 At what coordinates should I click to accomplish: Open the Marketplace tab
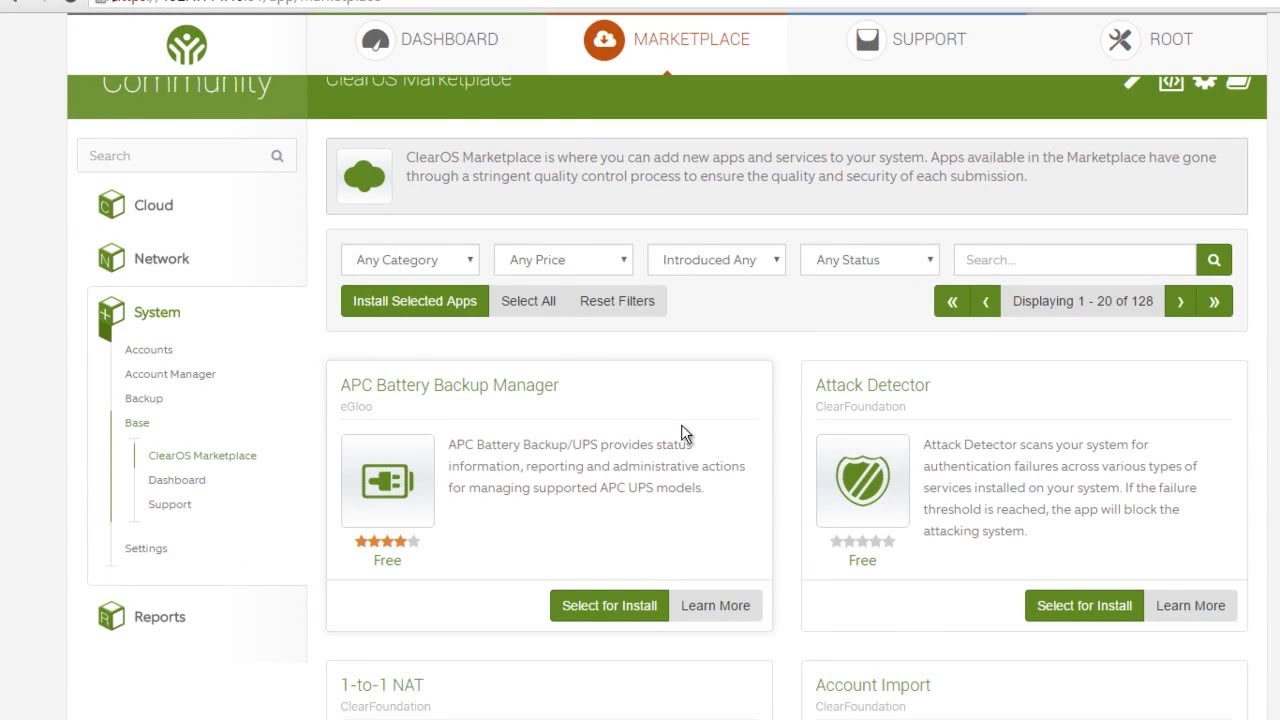[x=667, y=40]
